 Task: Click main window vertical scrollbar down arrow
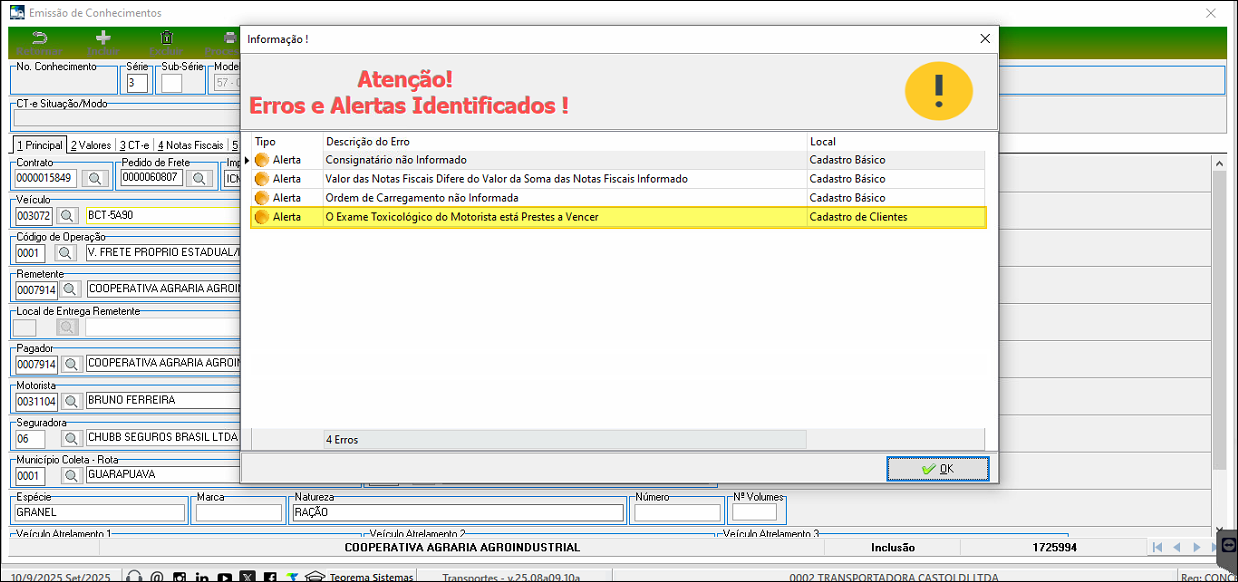point(1219,530)
